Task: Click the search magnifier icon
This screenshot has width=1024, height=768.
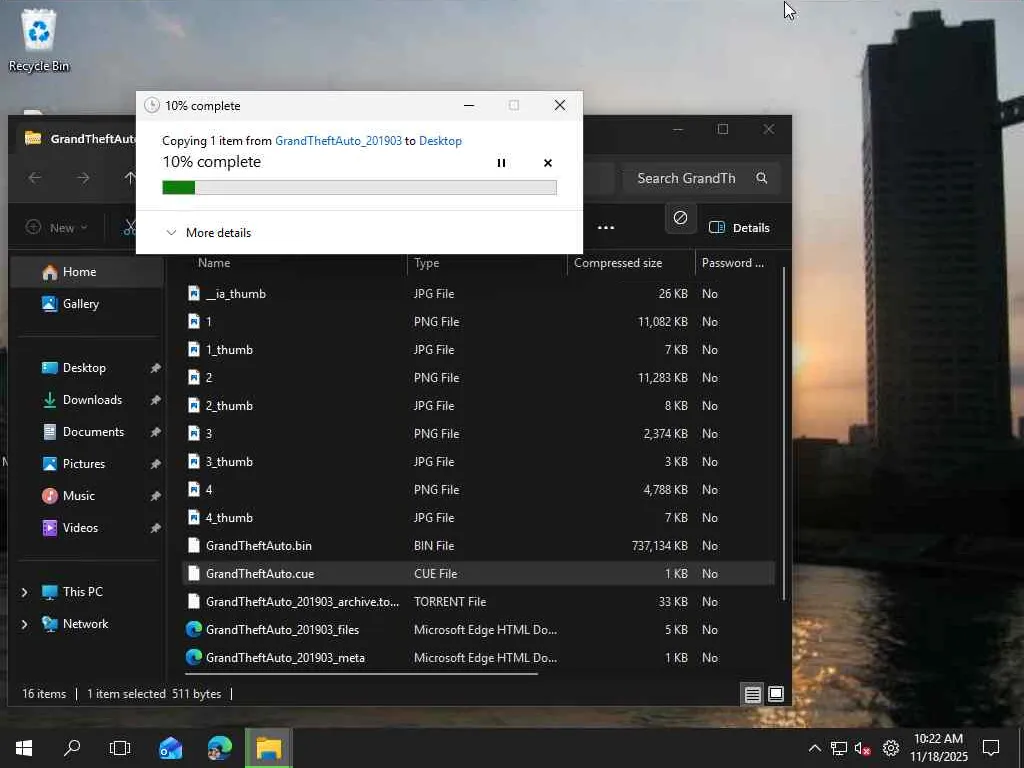Action: (761, 178)
